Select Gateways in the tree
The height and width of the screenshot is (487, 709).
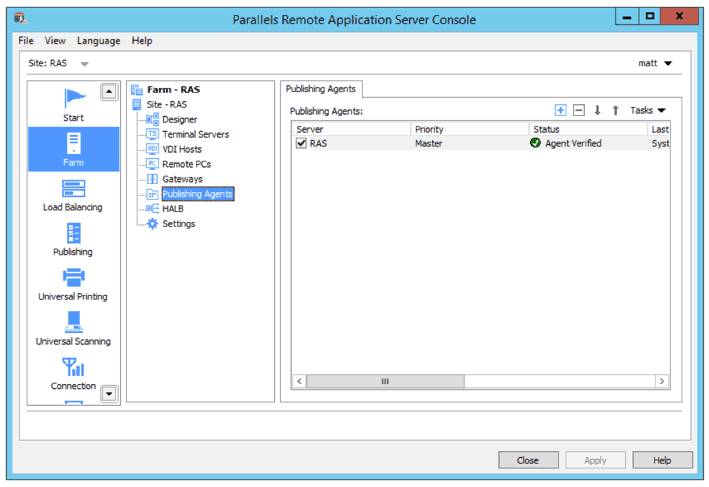(x=182, y=179)
